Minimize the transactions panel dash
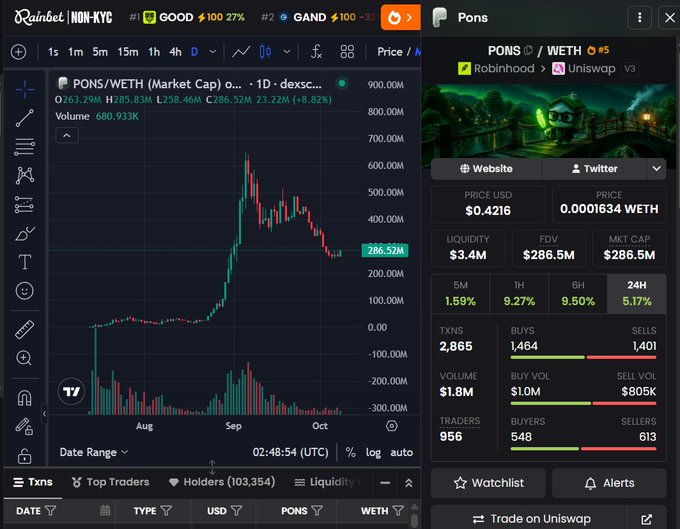 tap(385, 483)
